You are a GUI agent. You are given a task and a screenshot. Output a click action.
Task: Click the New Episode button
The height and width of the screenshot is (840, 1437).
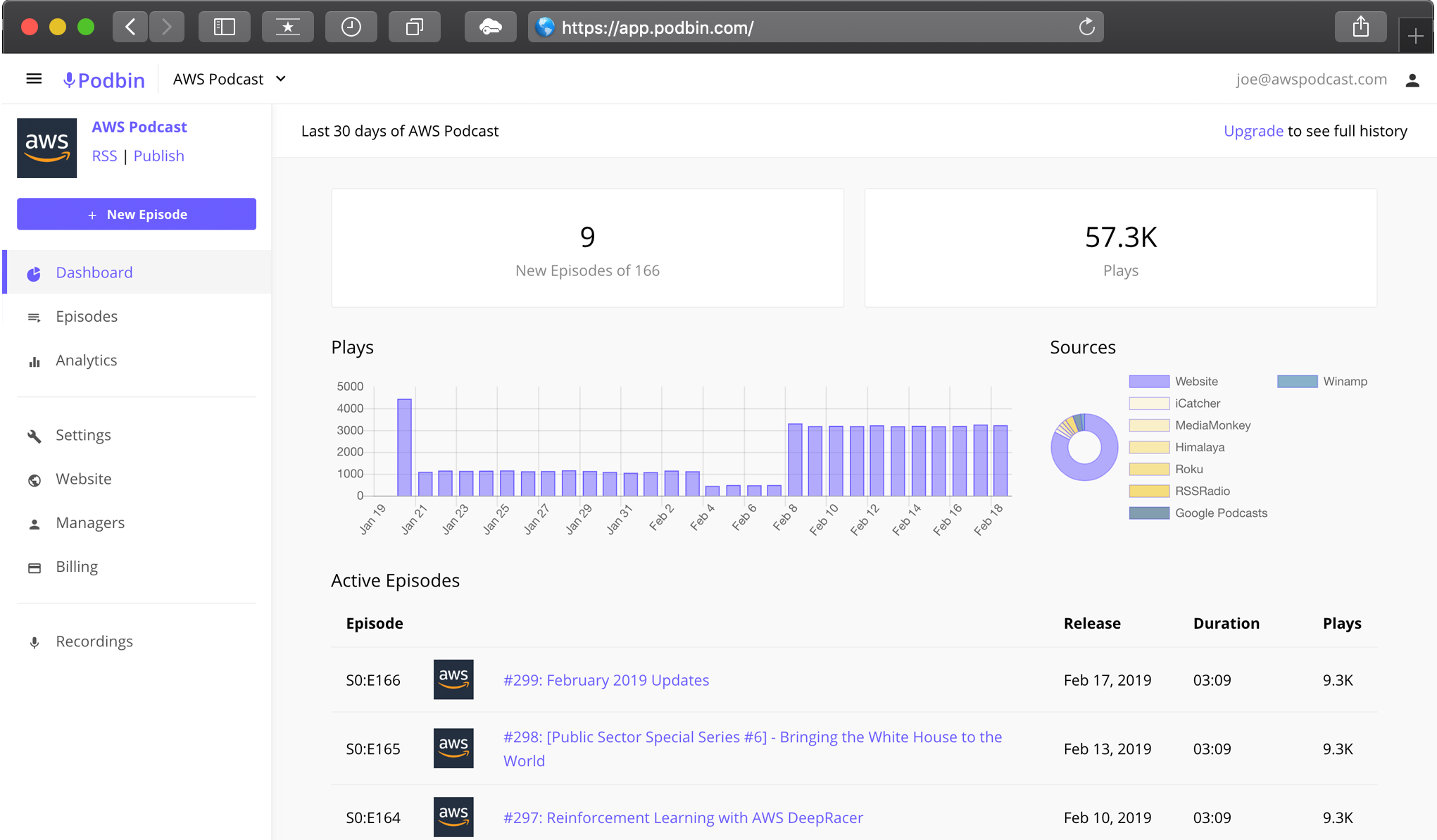[137, 214]
